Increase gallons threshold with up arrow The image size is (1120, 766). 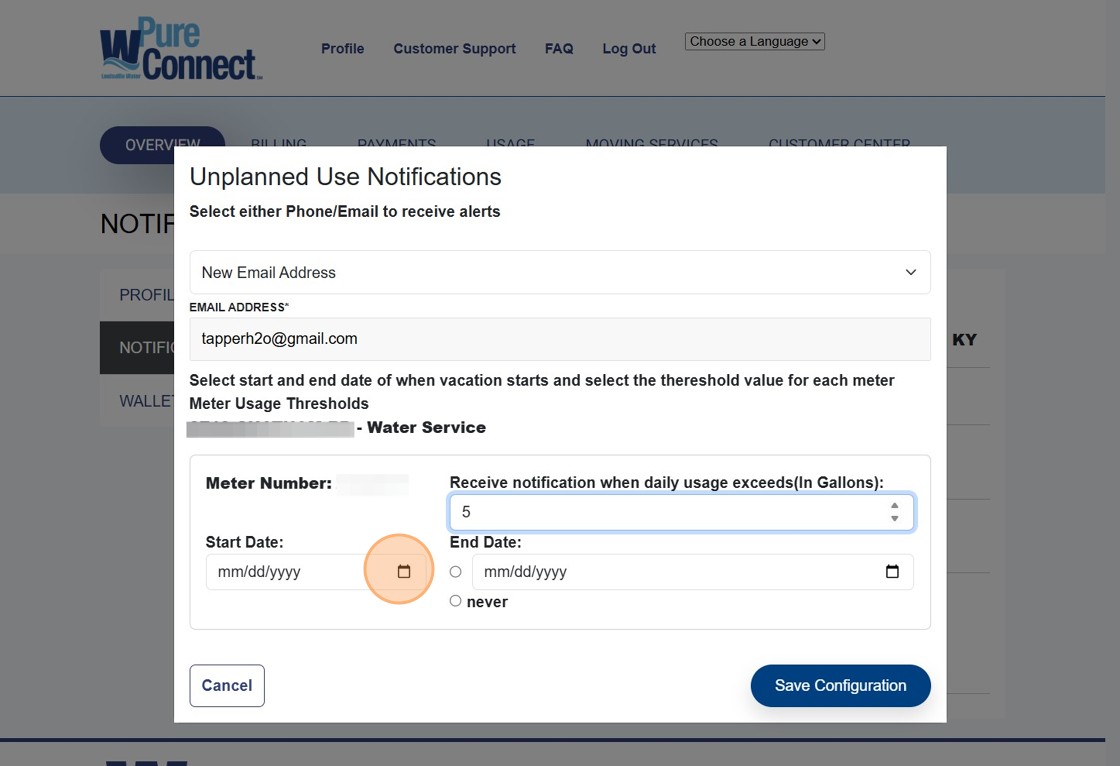(x=894, y=506)
